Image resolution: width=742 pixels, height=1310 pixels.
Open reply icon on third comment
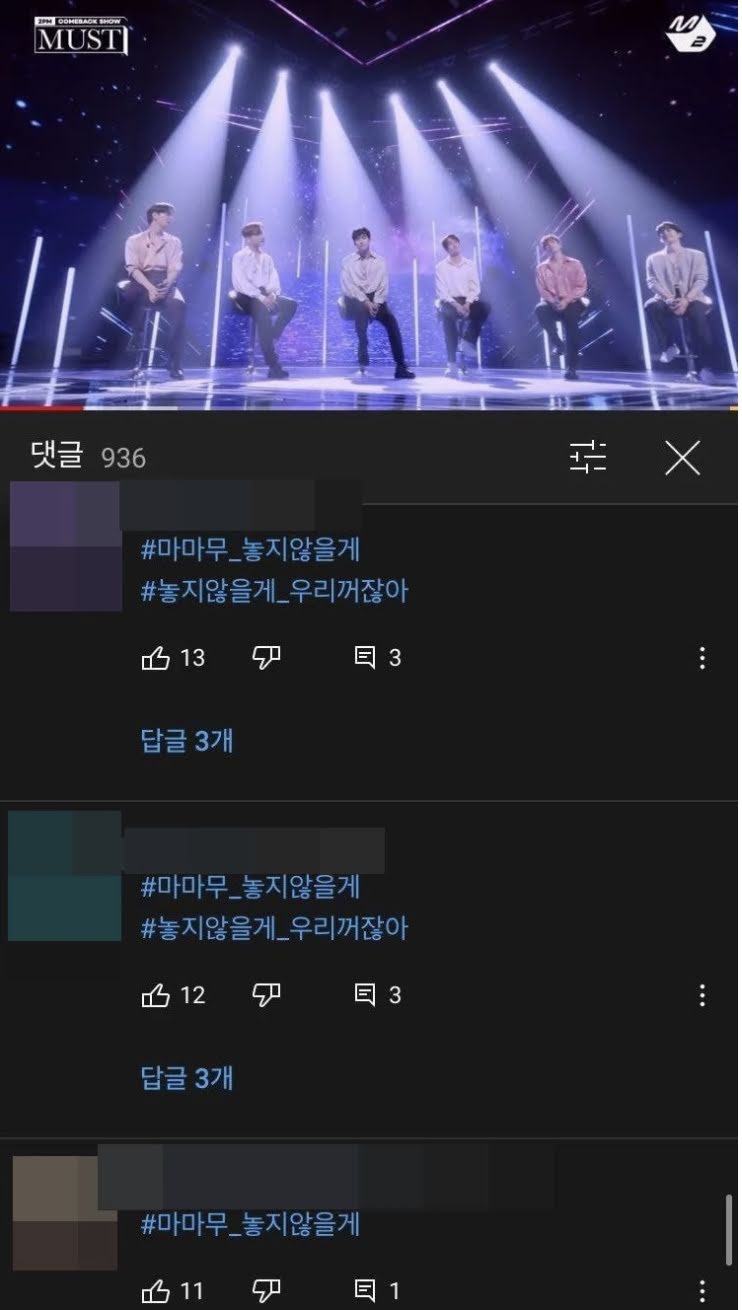[365, 1290]
